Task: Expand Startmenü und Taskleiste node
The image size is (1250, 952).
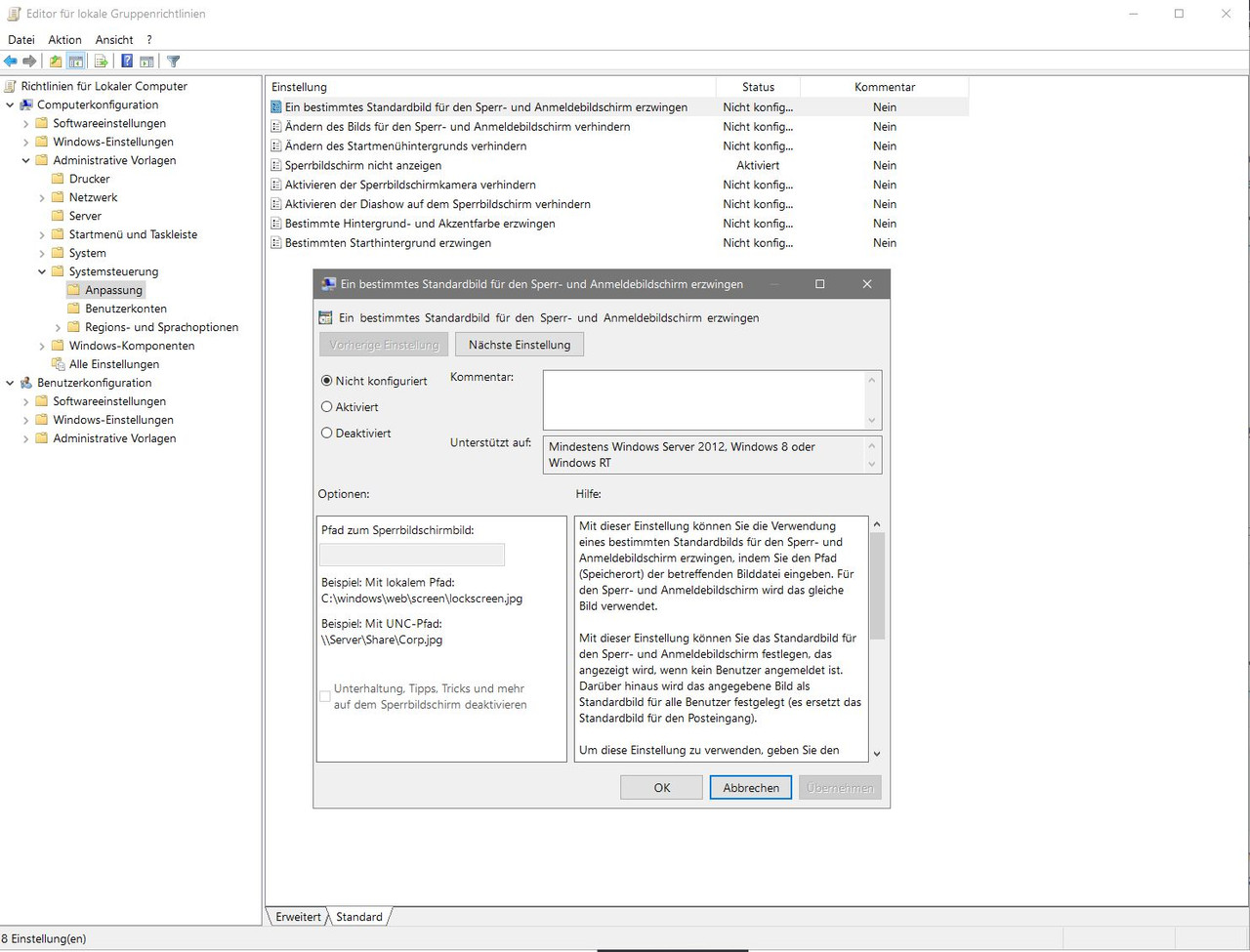Action: tap(42, 235)
